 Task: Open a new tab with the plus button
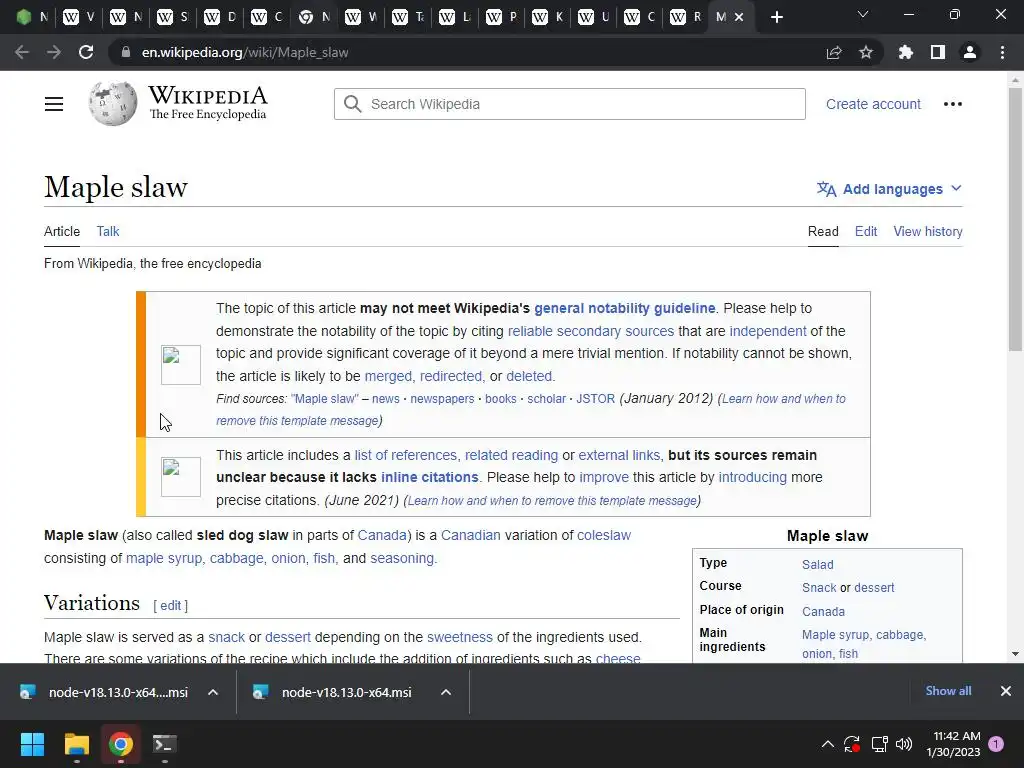click(x=776, y=17)
